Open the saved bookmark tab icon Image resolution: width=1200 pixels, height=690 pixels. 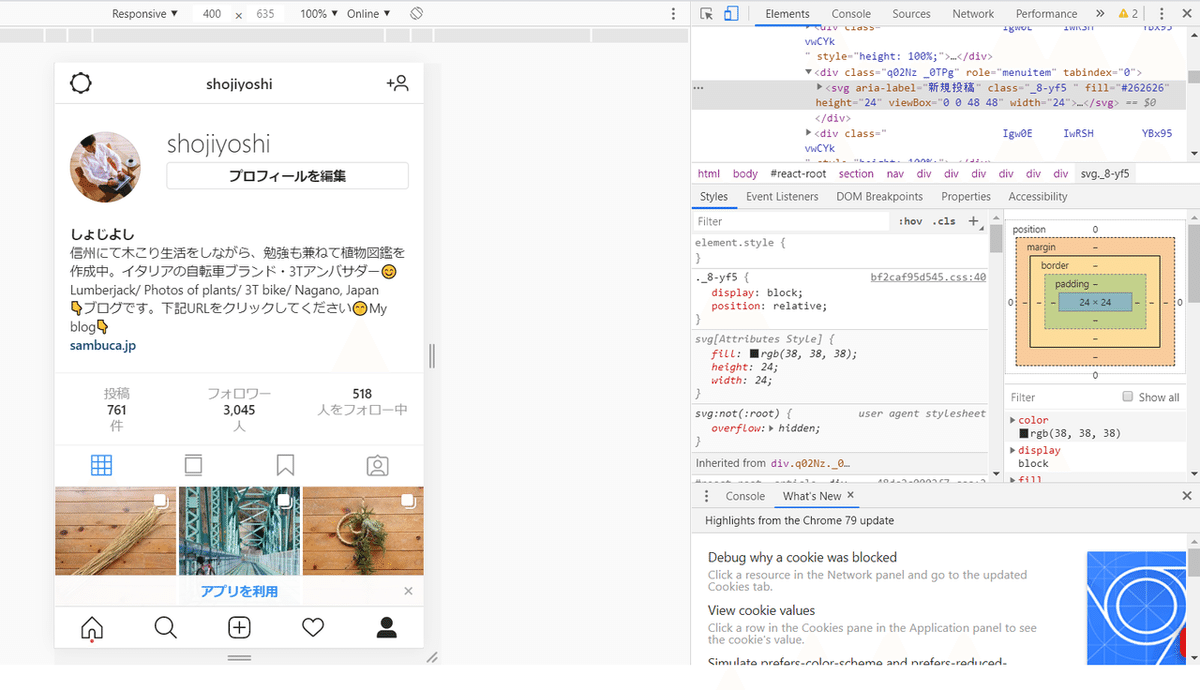click(x=285, y=465)
